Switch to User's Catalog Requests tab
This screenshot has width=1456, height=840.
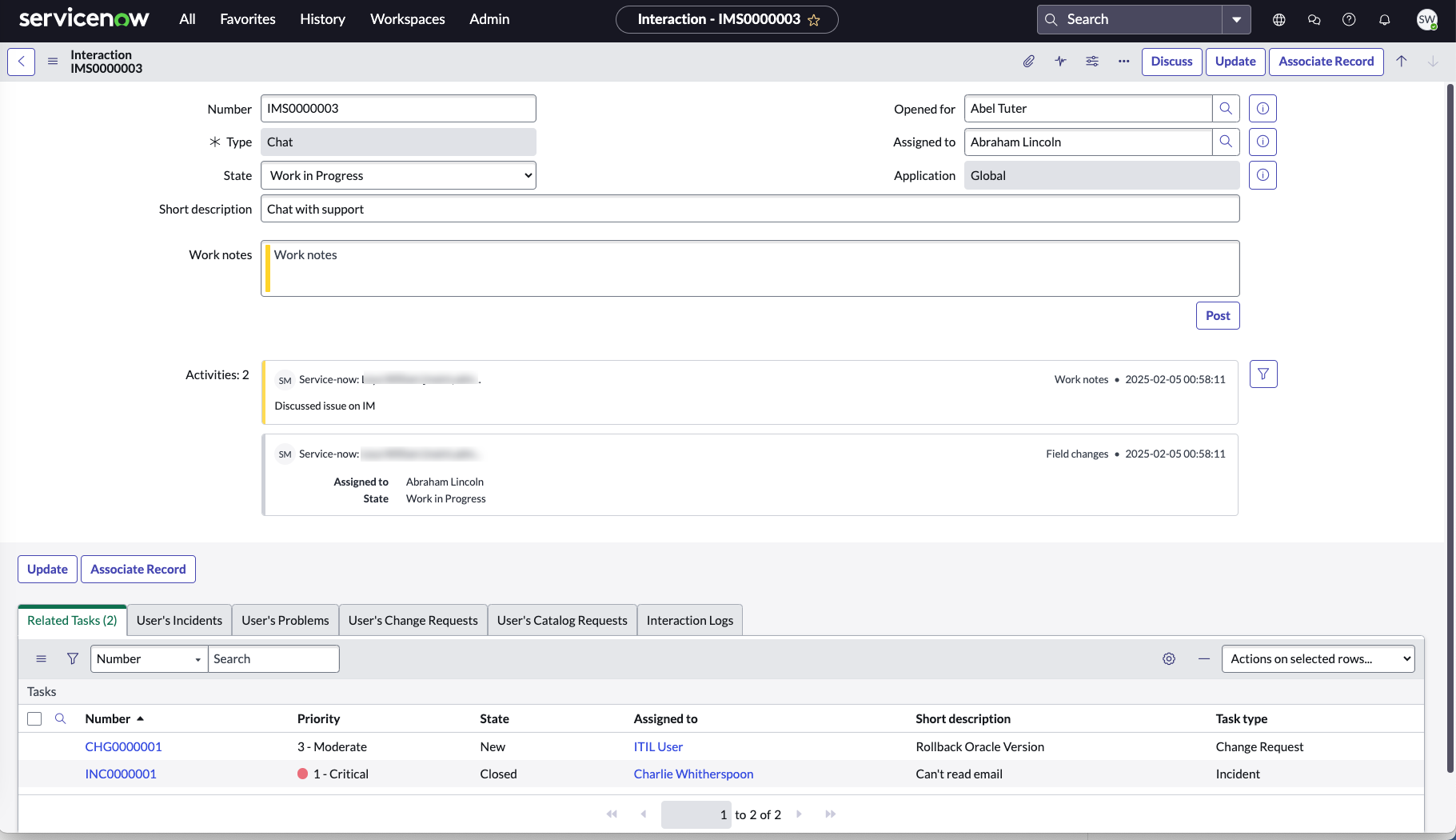coord(562,621)
